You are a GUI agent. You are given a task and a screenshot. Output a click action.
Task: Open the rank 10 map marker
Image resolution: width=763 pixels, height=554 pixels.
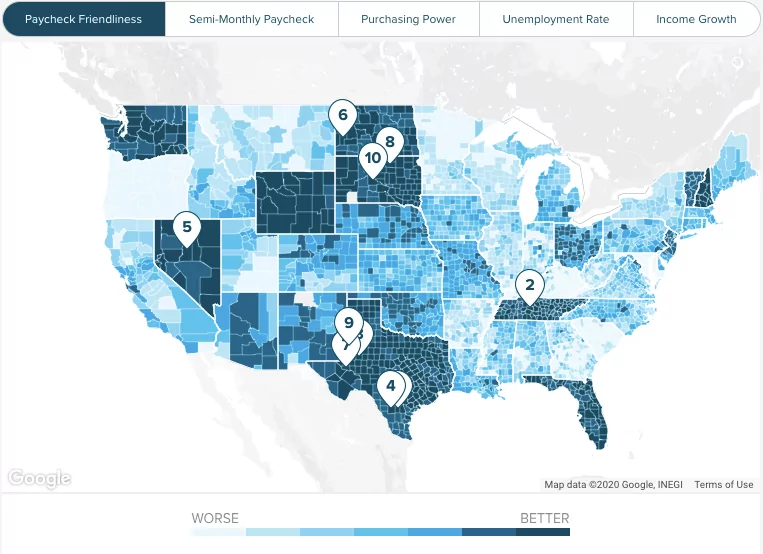tap(372, 158)
